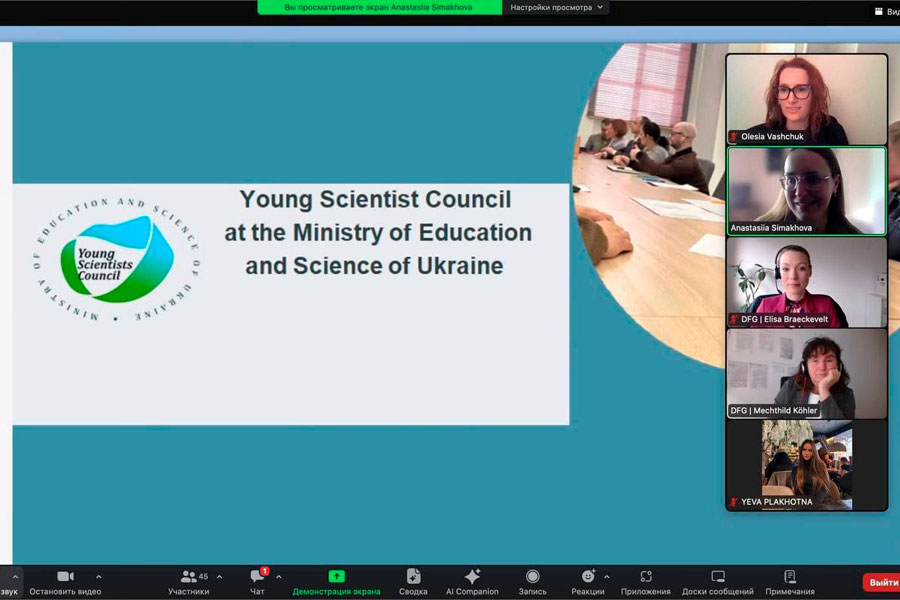This screenshot has height=600, width=900.
Task: Open Доски сообщений whiteboards icon
Action: [x=718, y=576]
